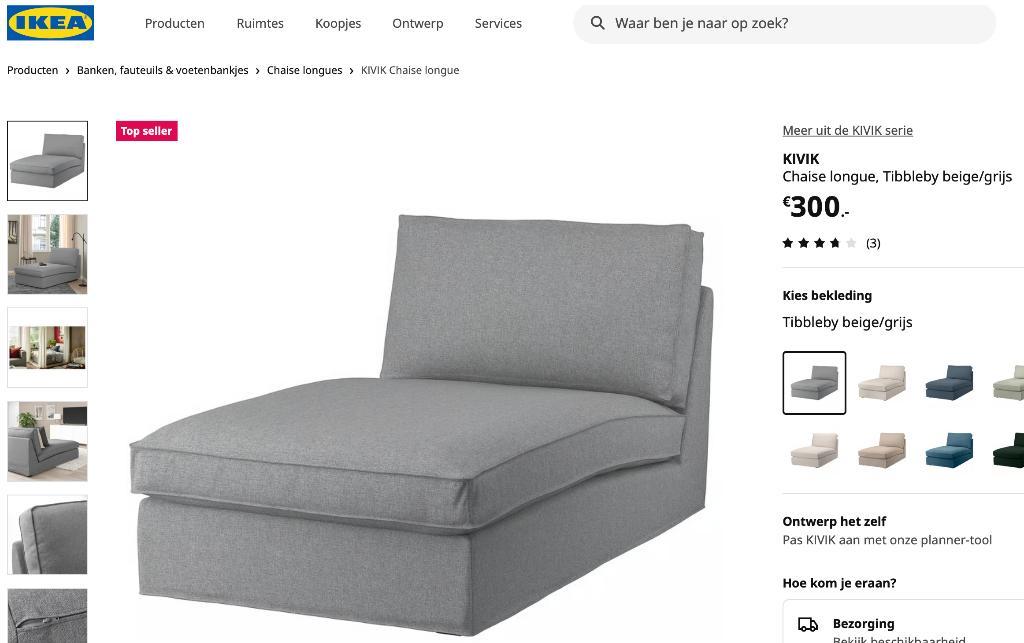Go to Koopjes section
This screenshot has width=1024, height=643.
[x=338, y=24]
